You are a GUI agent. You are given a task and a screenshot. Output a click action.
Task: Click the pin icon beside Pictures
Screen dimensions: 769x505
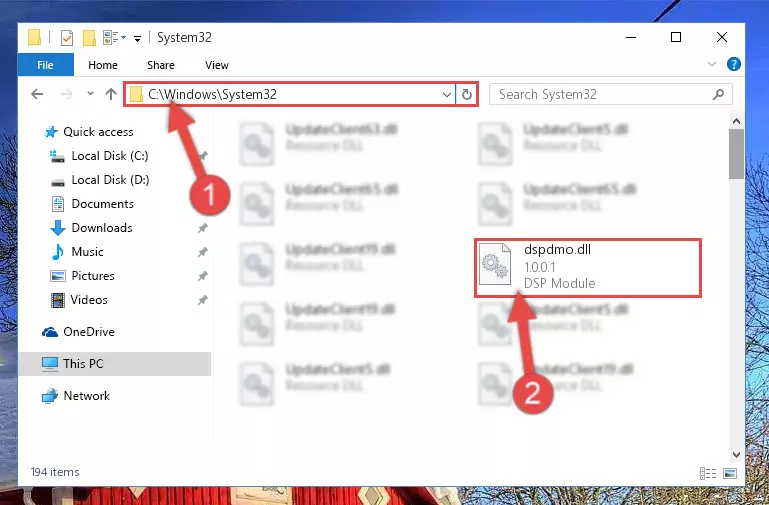click(x=203, y=276)
